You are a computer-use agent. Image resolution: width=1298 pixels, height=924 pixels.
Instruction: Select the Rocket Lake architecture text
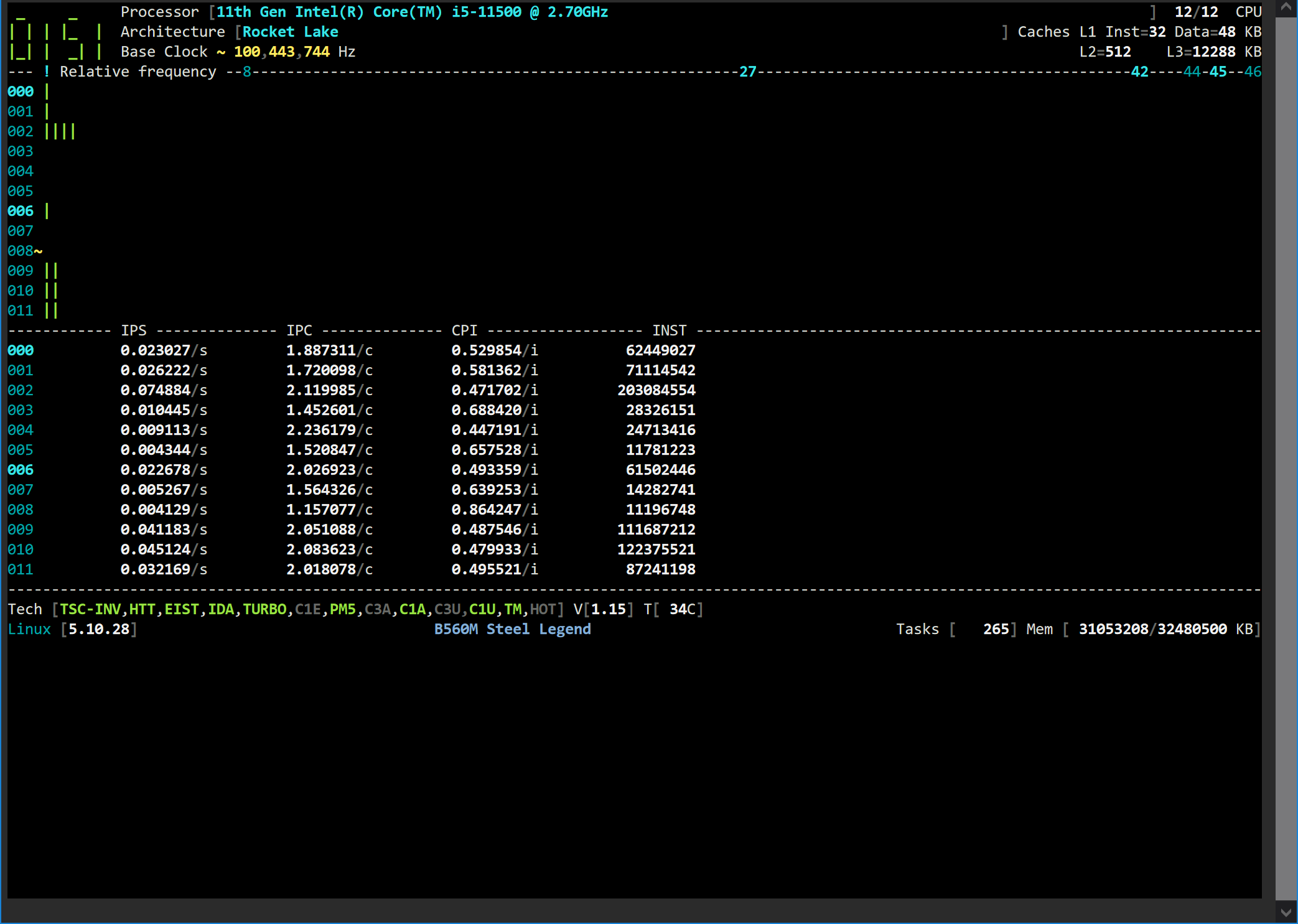click(x=290, y=32)
